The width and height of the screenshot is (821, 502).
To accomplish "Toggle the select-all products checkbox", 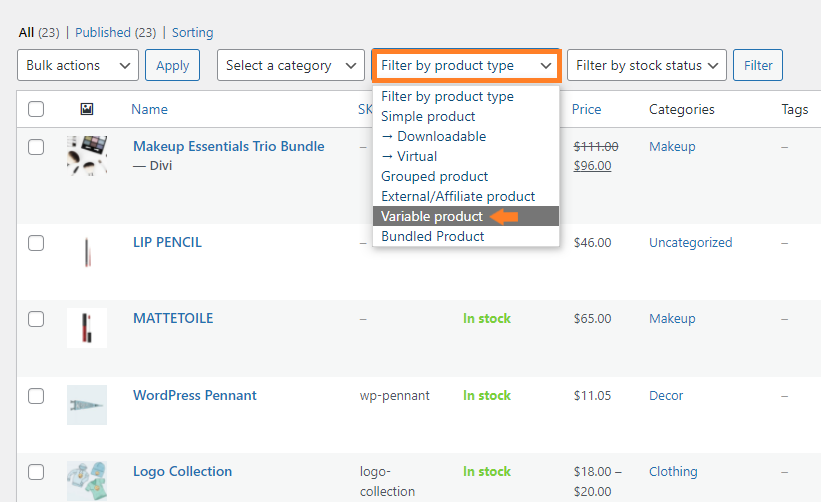I will click(x=36, y=109).
